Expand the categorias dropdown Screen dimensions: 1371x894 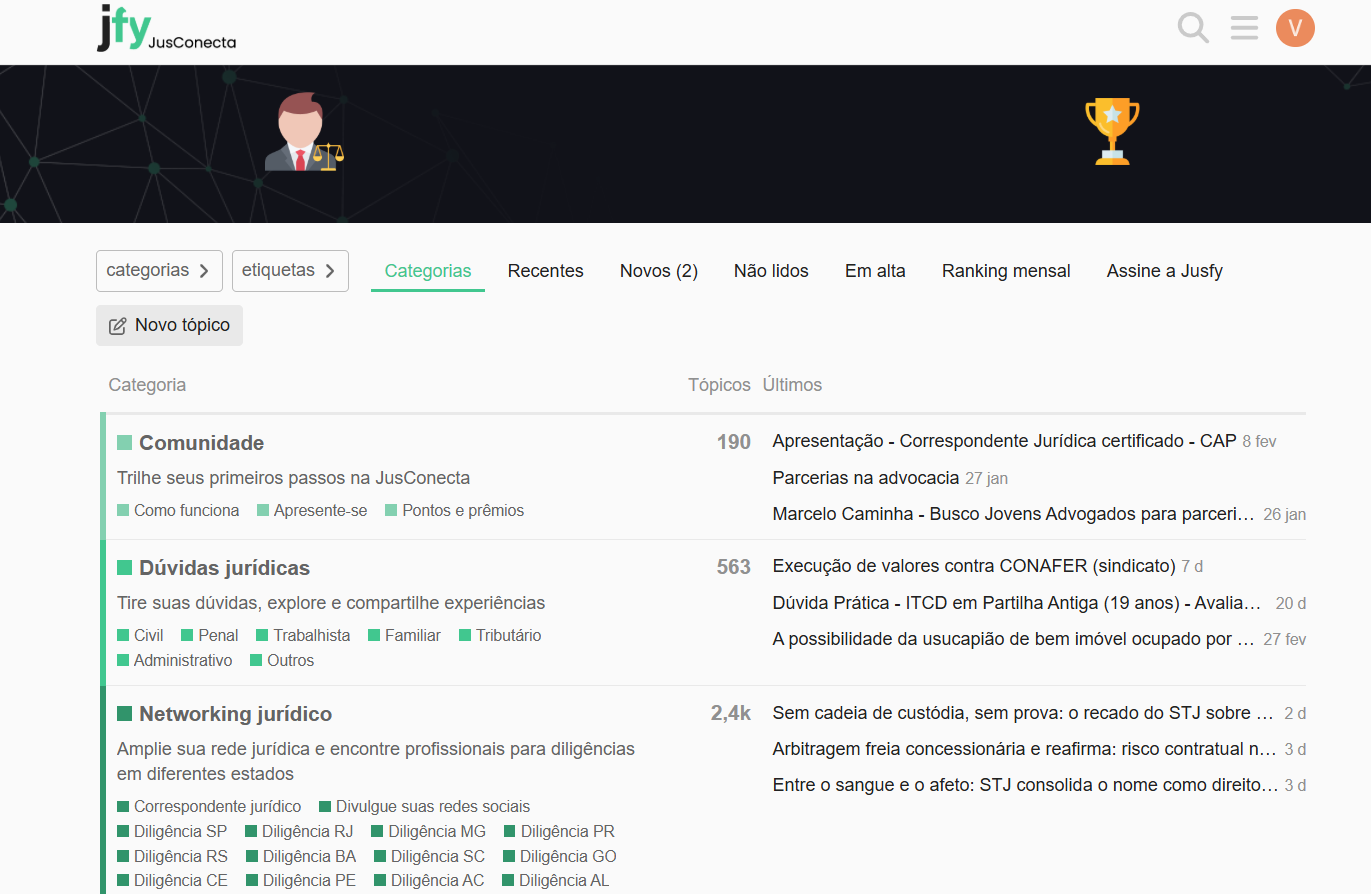point(159,271)
